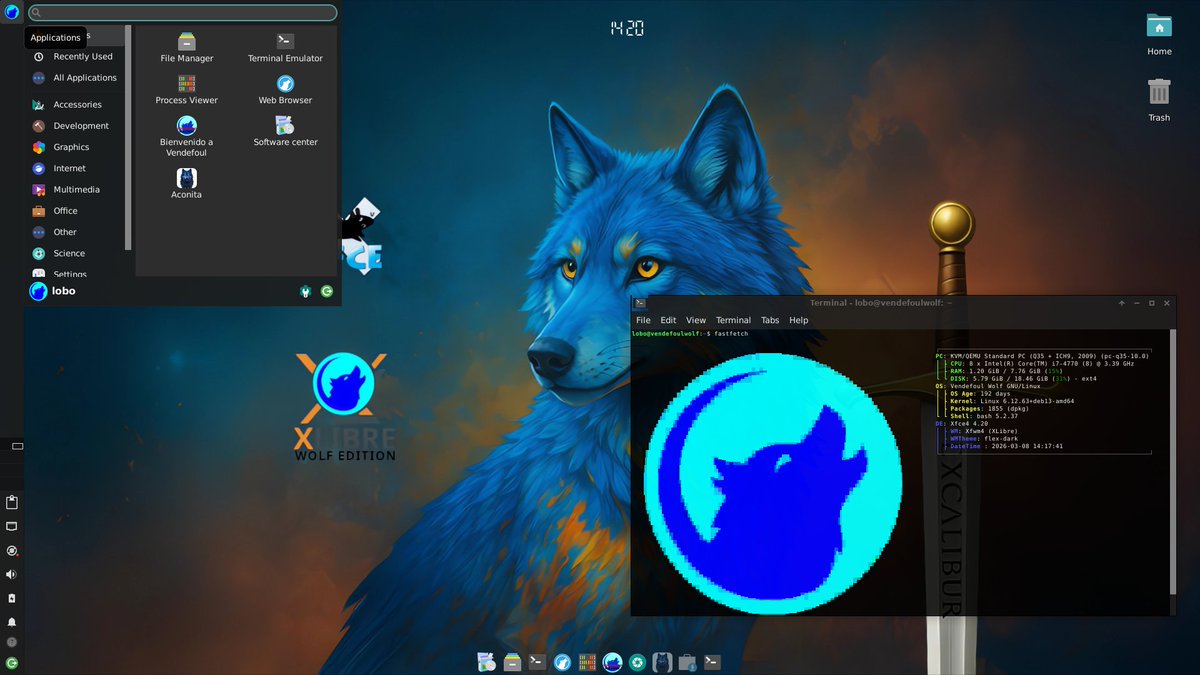Open the View menu in Terminal

[696, 320]
